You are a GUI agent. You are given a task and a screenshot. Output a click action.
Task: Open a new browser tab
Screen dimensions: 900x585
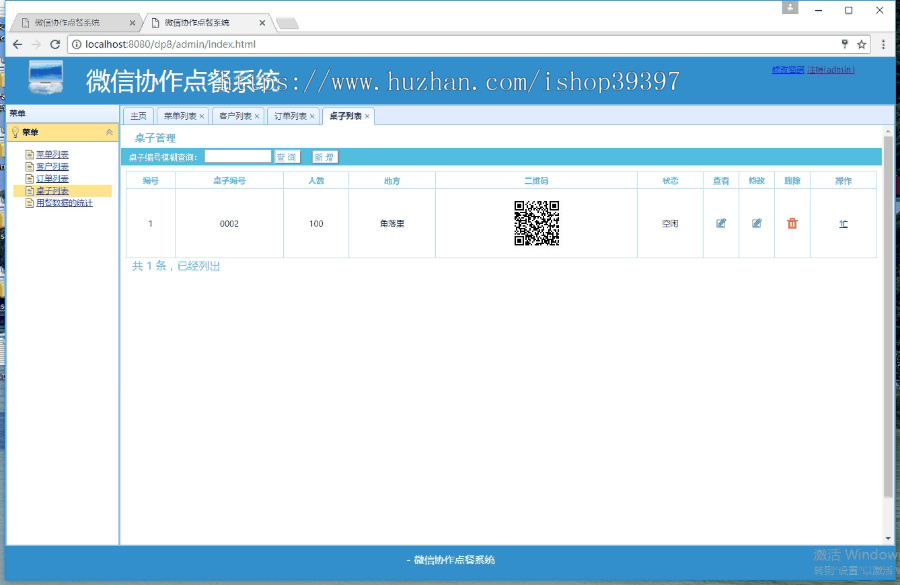(x=287, y=23)
